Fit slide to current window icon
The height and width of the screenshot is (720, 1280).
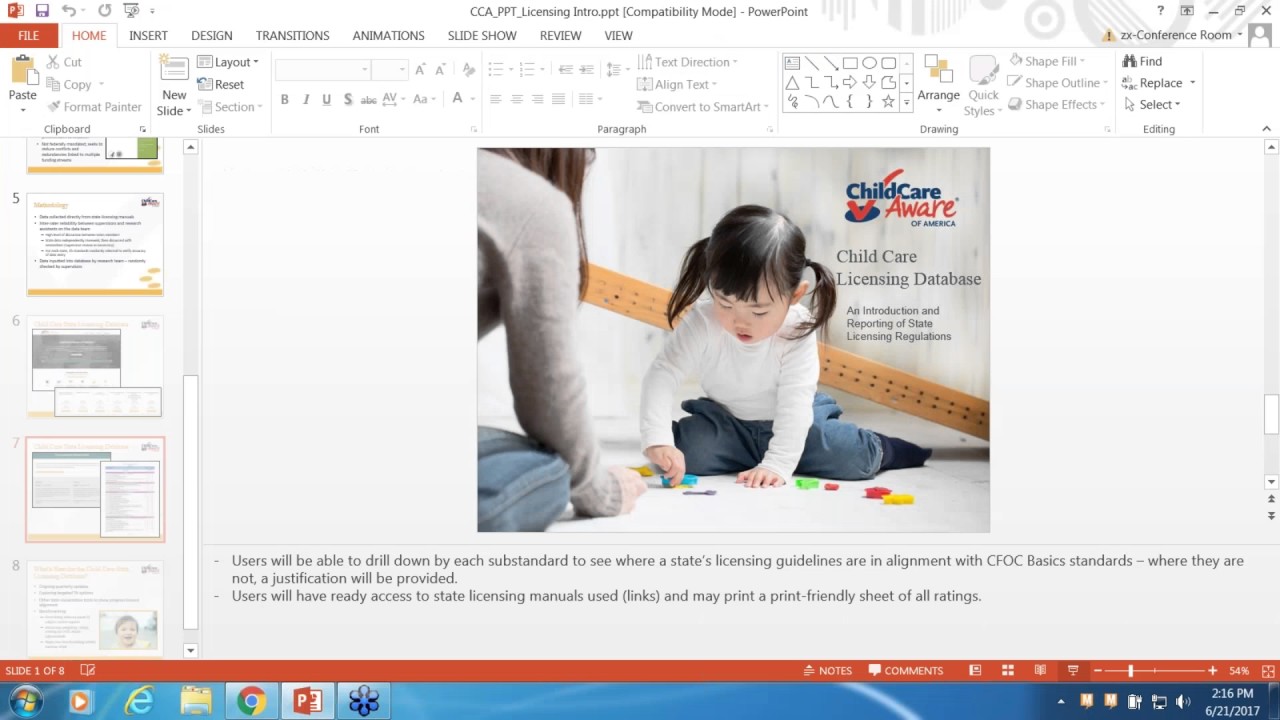(1268, 670)
